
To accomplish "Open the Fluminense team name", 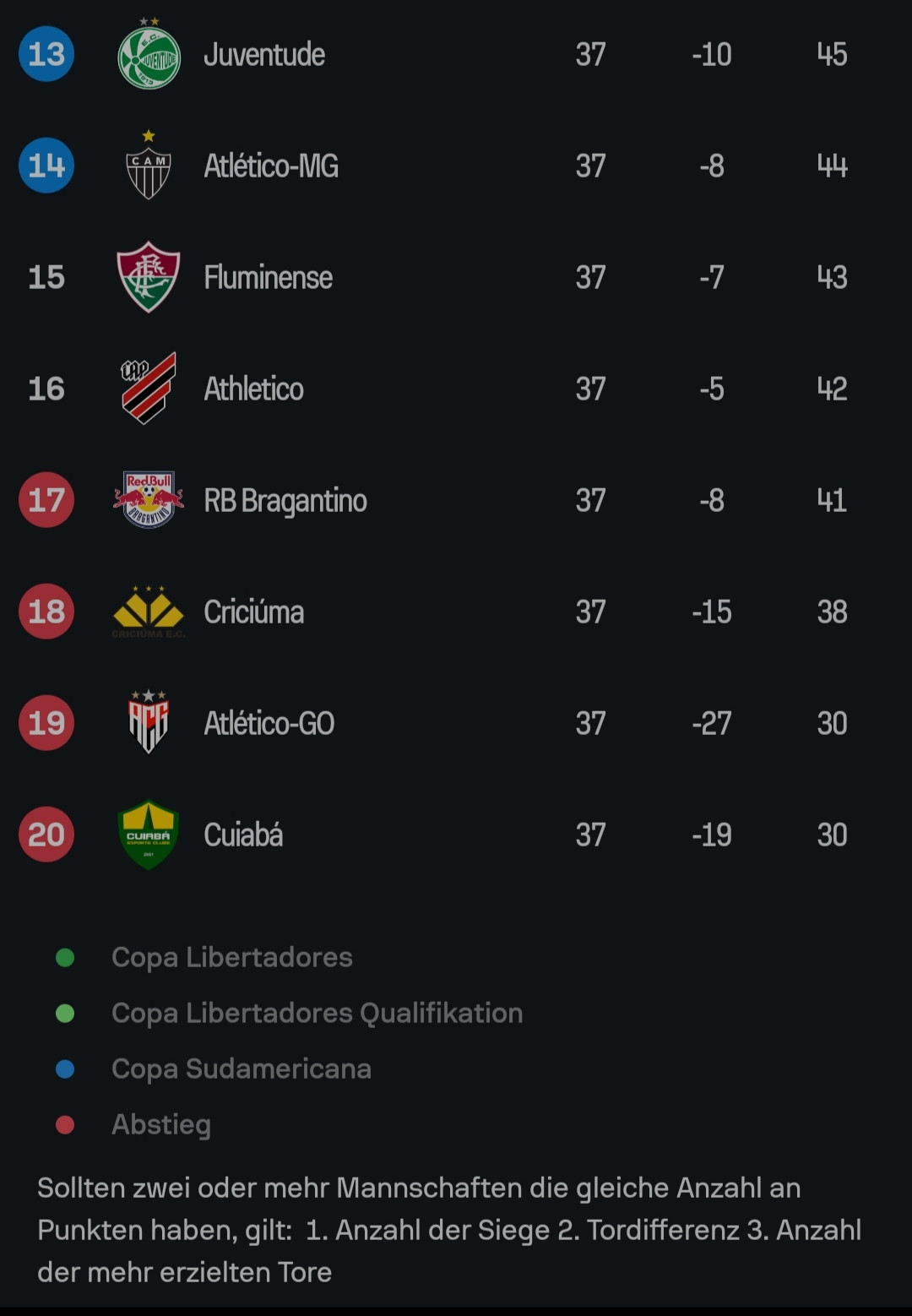I will (x=268, y=278).
